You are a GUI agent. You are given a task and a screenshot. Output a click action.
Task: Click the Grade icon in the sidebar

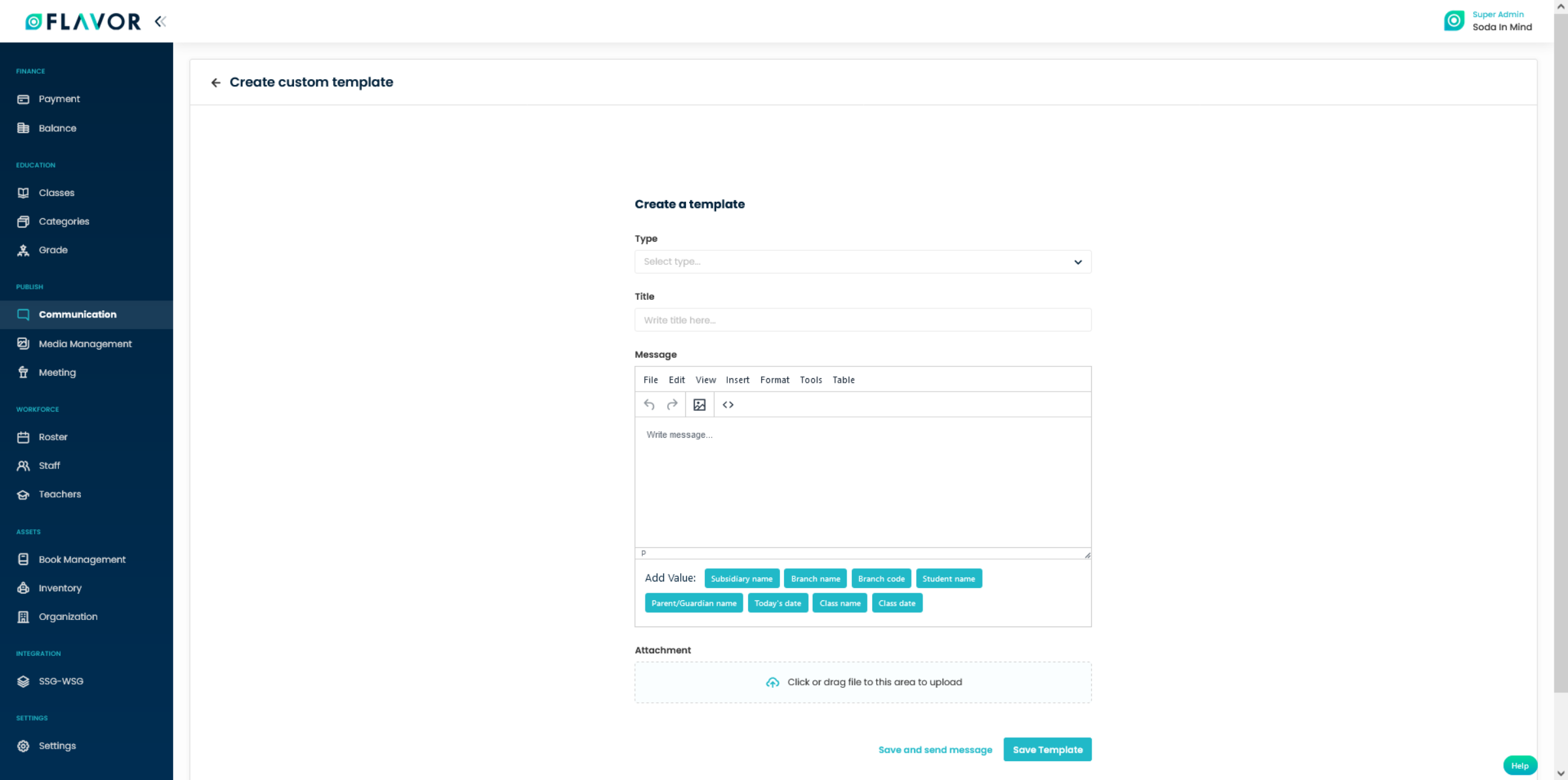pos(24,250)
